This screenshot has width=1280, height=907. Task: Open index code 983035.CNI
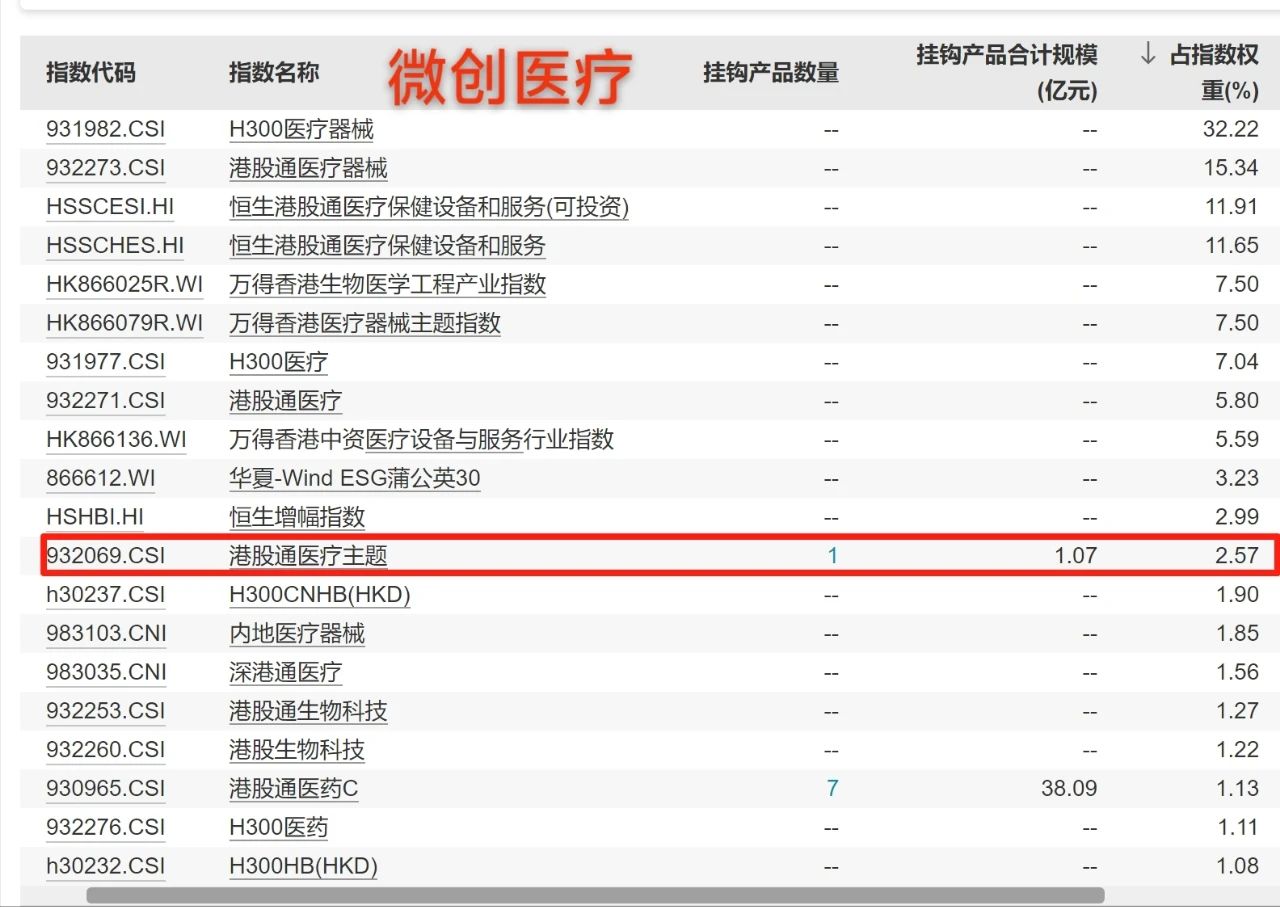pyautogui.click(x=106, y=672)
